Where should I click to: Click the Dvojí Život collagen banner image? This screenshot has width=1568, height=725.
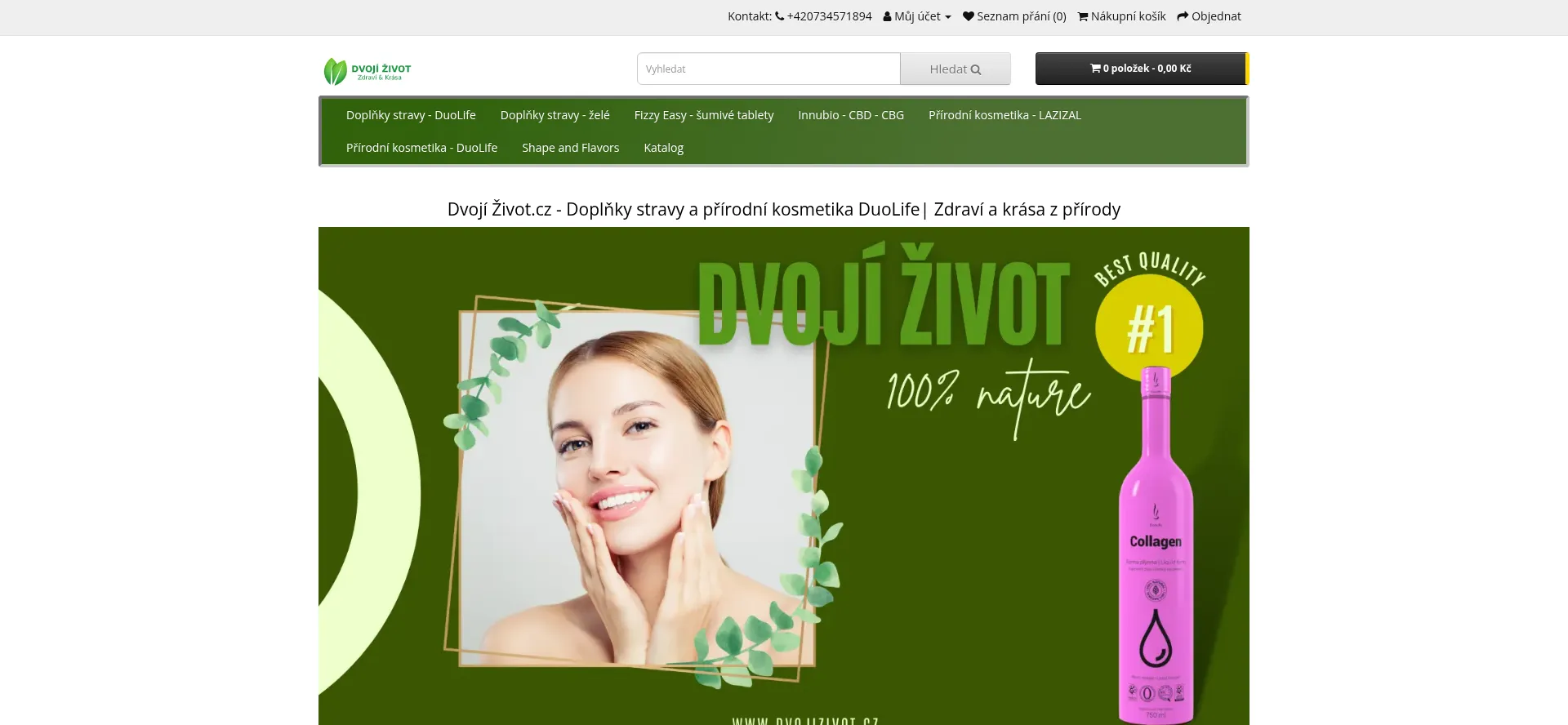[x=784, y=476]
